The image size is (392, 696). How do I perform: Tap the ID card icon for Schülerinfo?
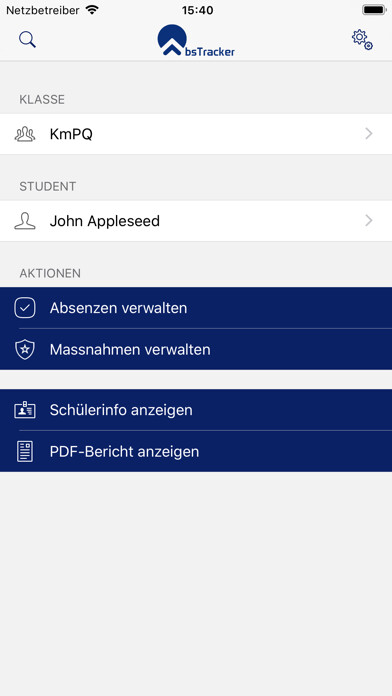click(x=25, y=410)
